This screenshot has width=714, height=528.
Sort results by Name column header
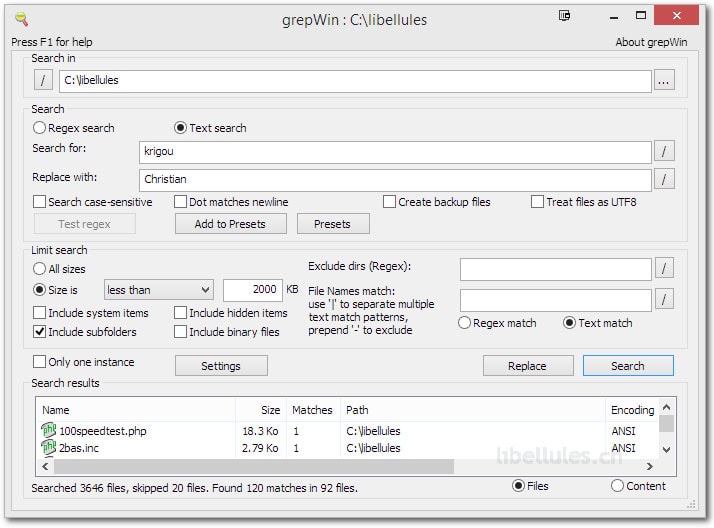(x=136, y=410)
